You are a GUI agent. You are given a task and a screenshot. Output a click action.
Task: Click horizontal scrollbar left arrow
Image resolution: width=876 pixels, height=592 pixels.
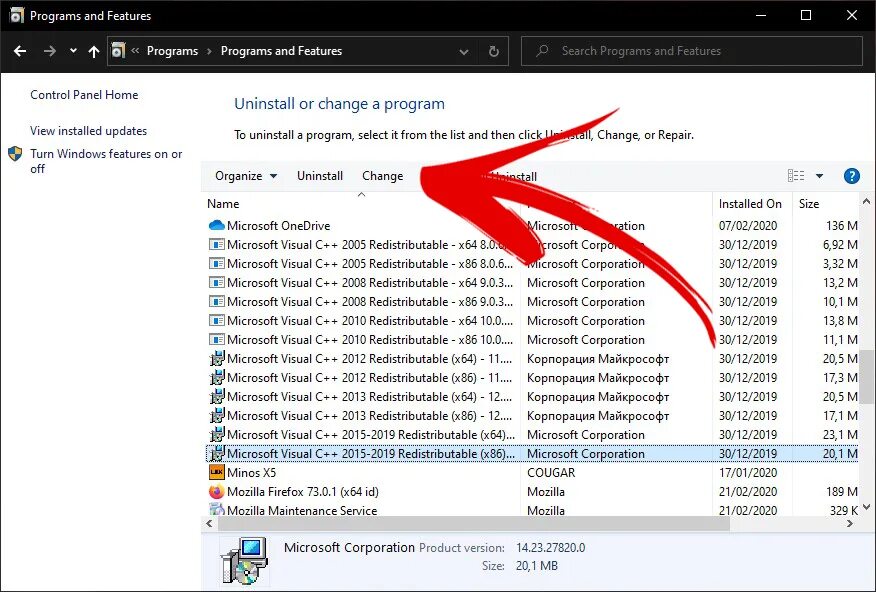[210, 524]
